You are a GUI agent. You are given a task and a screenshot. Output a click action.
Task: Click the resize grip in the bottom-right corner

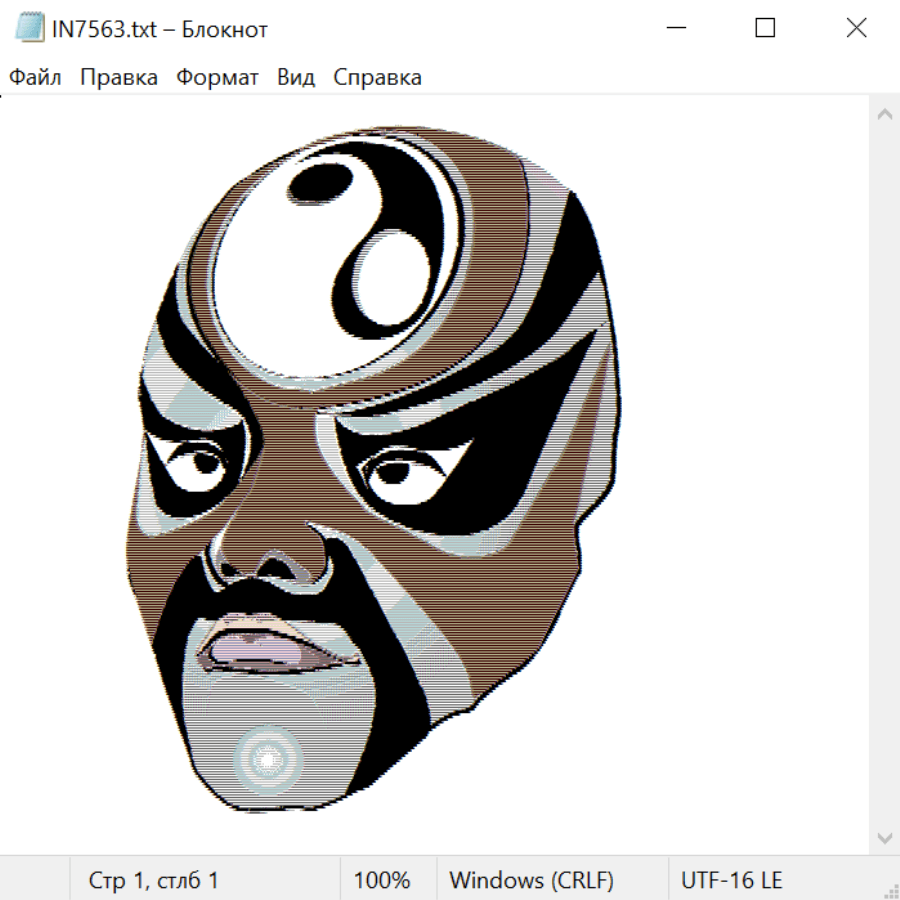890,890
